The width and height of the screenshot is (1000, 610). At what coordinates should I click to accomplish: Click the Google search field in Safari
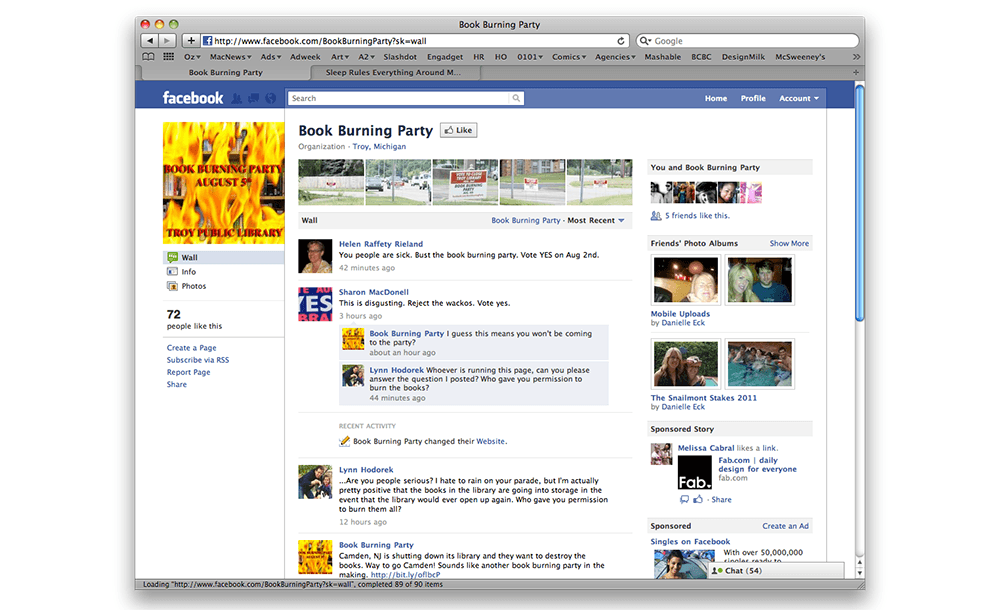pos(747,41)
